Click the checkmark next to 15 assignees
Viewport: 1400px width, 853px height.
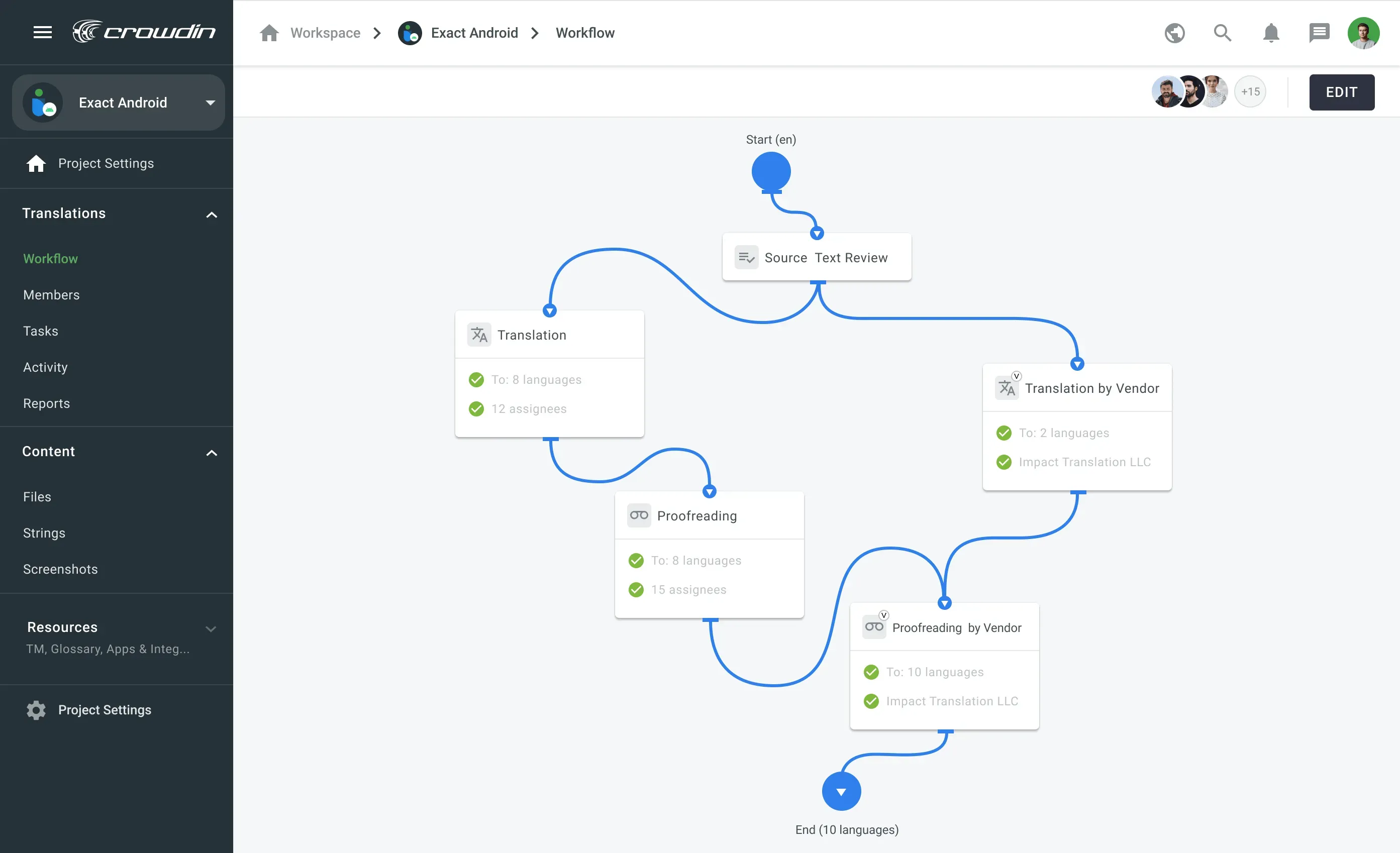[x=636, y=589]
